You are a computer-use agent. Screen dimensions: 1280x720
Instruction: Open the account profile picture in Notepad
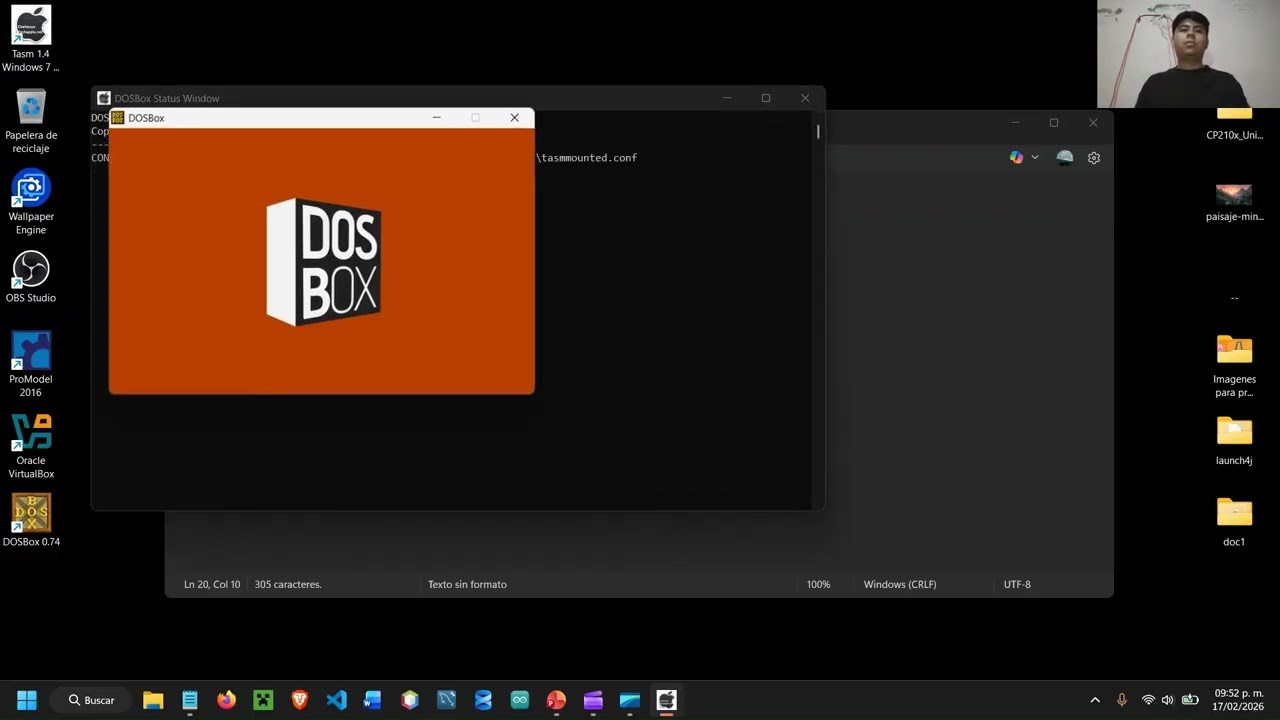click(1065, 157)
